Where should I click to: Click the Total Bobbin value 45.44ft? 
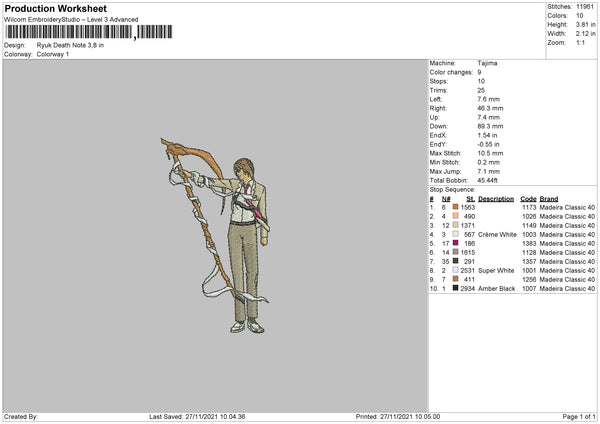487,180
